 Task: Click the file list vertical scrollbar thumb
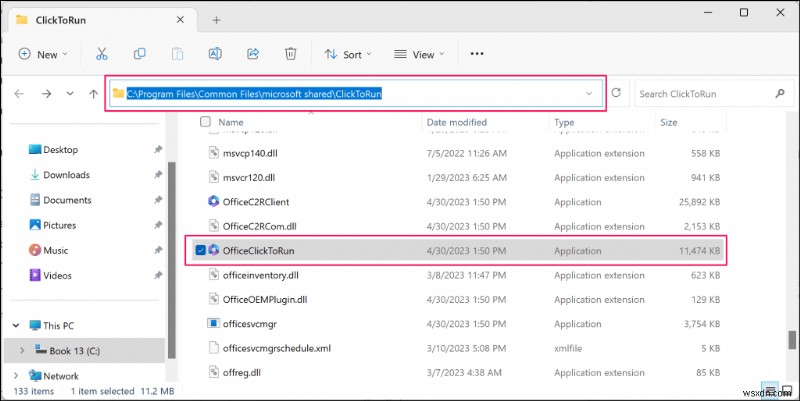[792, 340]
